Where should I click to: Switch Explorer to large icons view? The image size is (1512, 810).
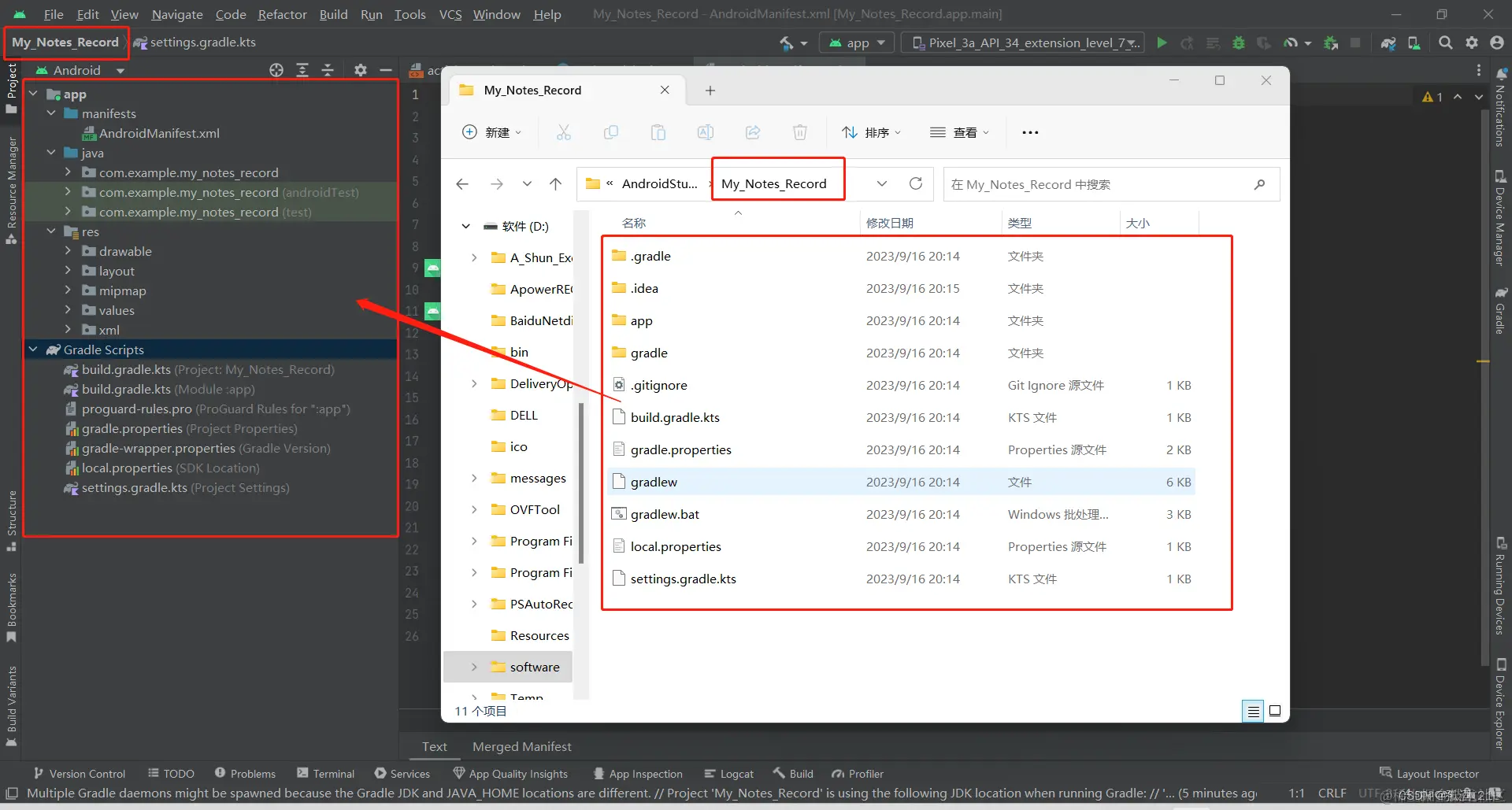click(1275, 711)
